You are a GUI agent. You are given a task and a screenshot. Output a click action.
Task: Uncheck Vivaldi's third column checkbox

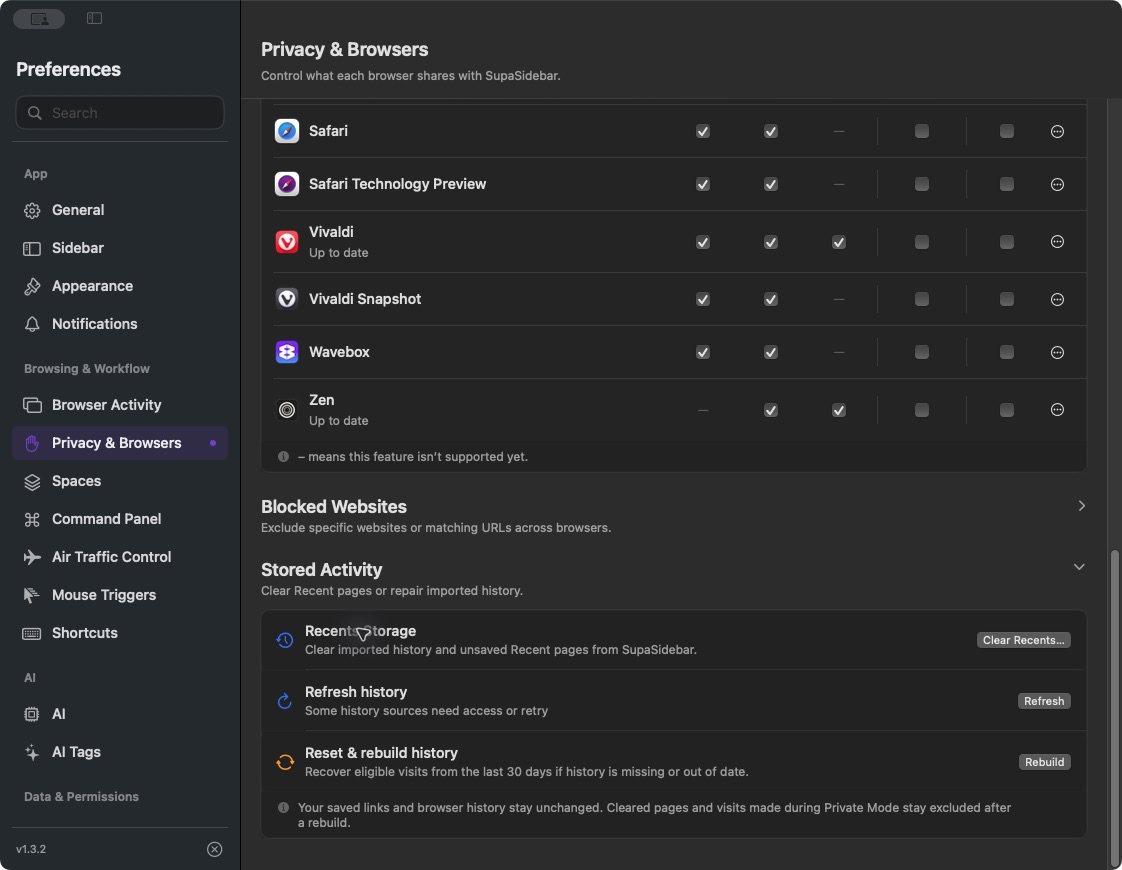pyautogui.click(x=839, y=242)
